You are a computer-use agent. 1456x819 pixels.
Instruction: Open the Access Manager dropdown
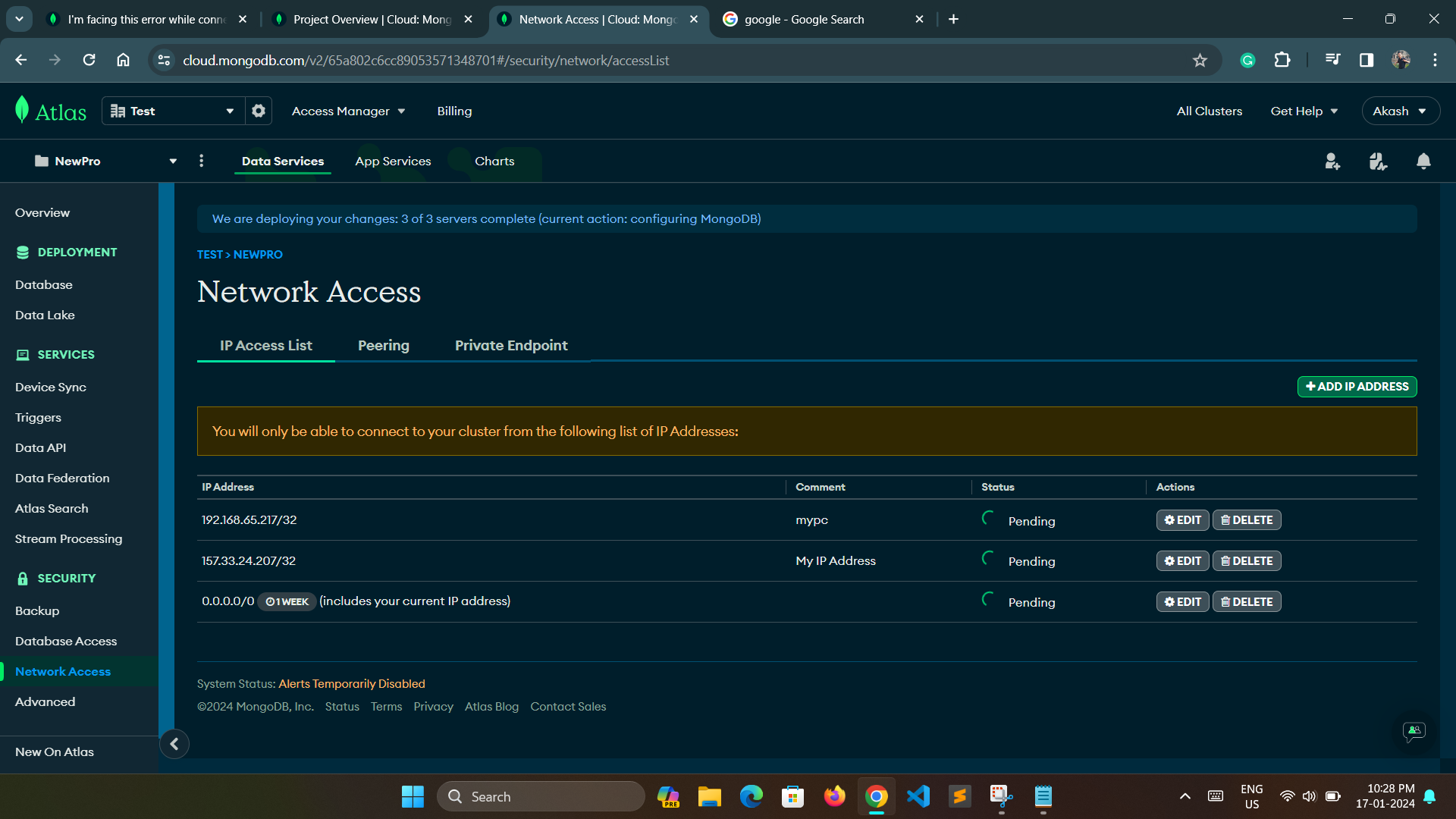348,111
